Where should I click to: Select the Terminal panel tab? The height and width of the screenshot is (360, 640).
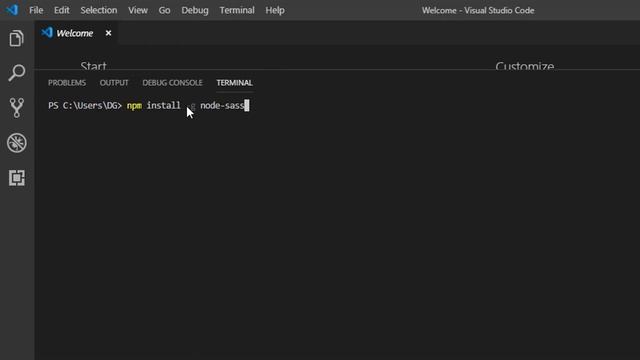click(x=234, y=83)
